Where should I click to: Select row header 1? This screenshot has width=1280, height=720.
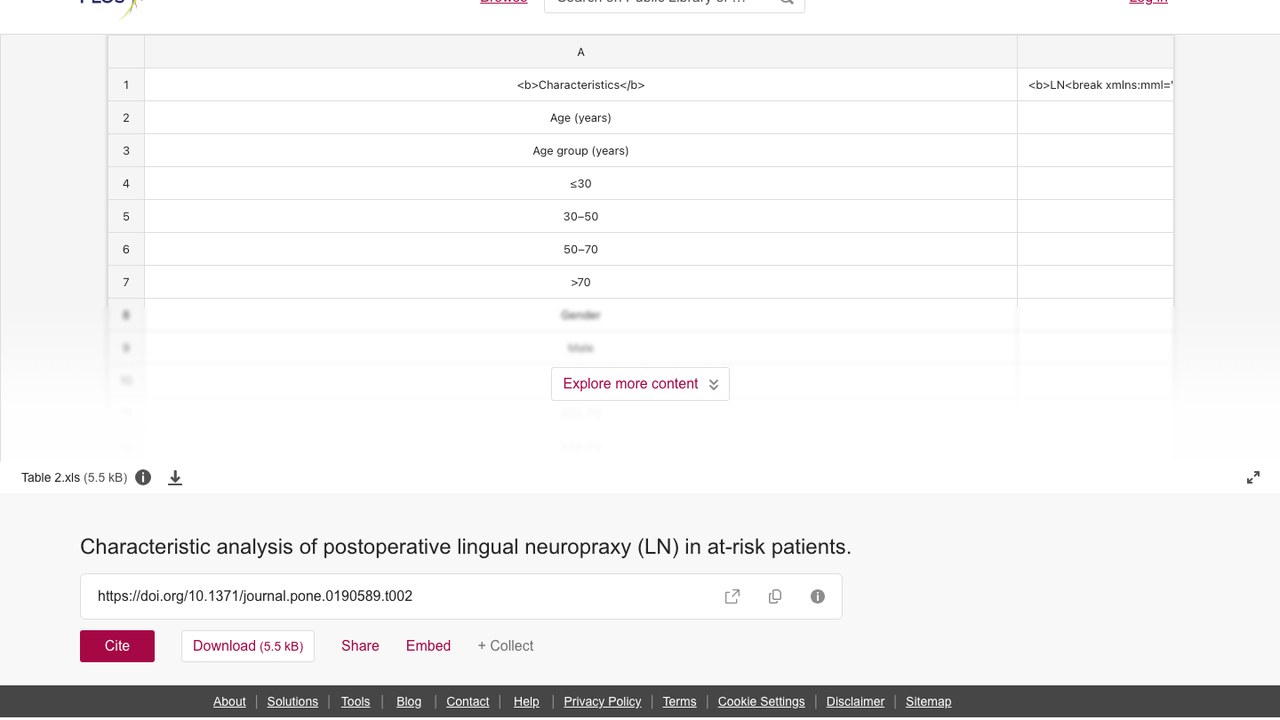(x=126, y=85)
